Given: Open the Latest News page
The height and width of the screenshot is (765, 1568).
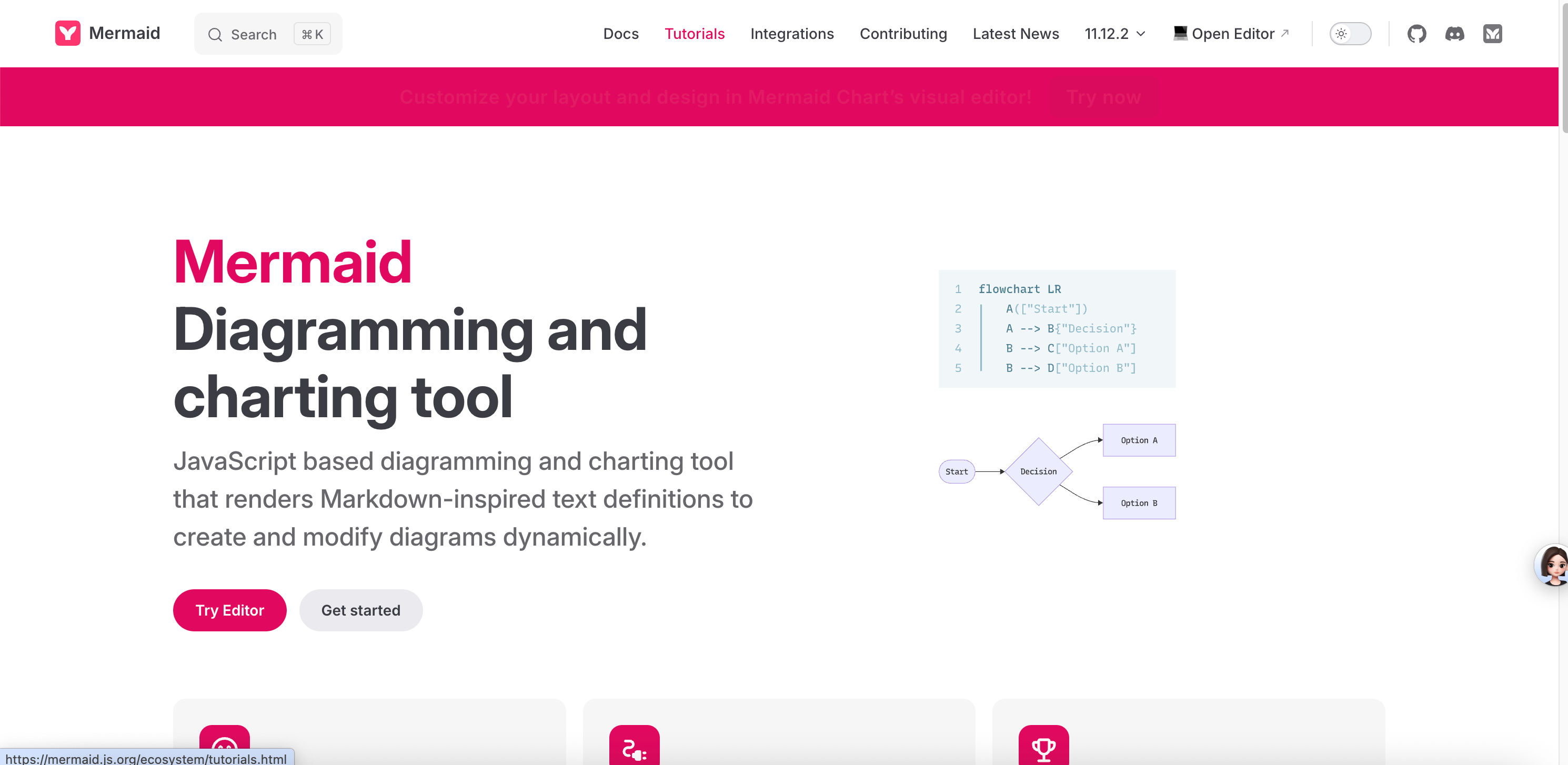Looking at the screenshot, I should (1016, 34).
